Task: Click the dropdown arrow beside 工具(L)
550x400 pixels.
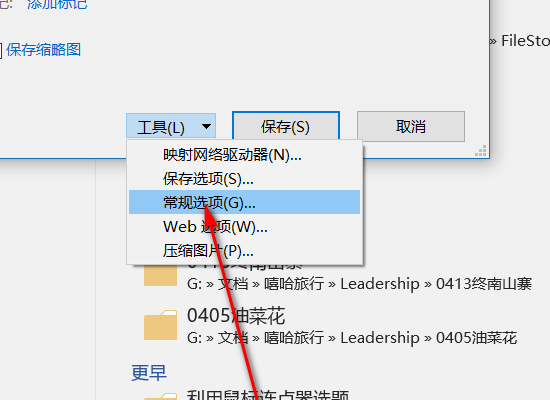Action: click(x=207, y=126)
